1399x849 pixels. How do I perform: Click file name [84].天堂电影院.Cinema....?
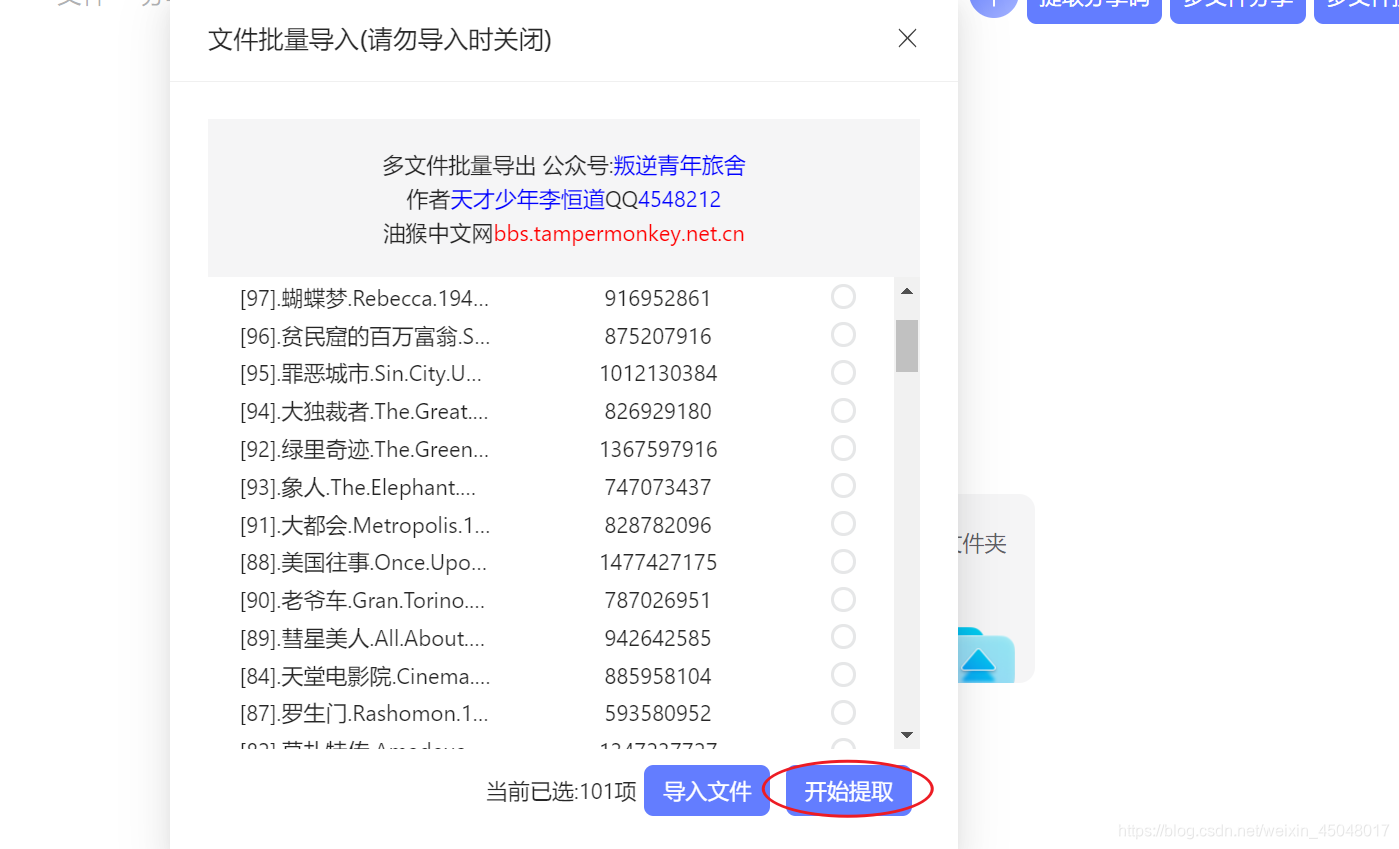365,677
